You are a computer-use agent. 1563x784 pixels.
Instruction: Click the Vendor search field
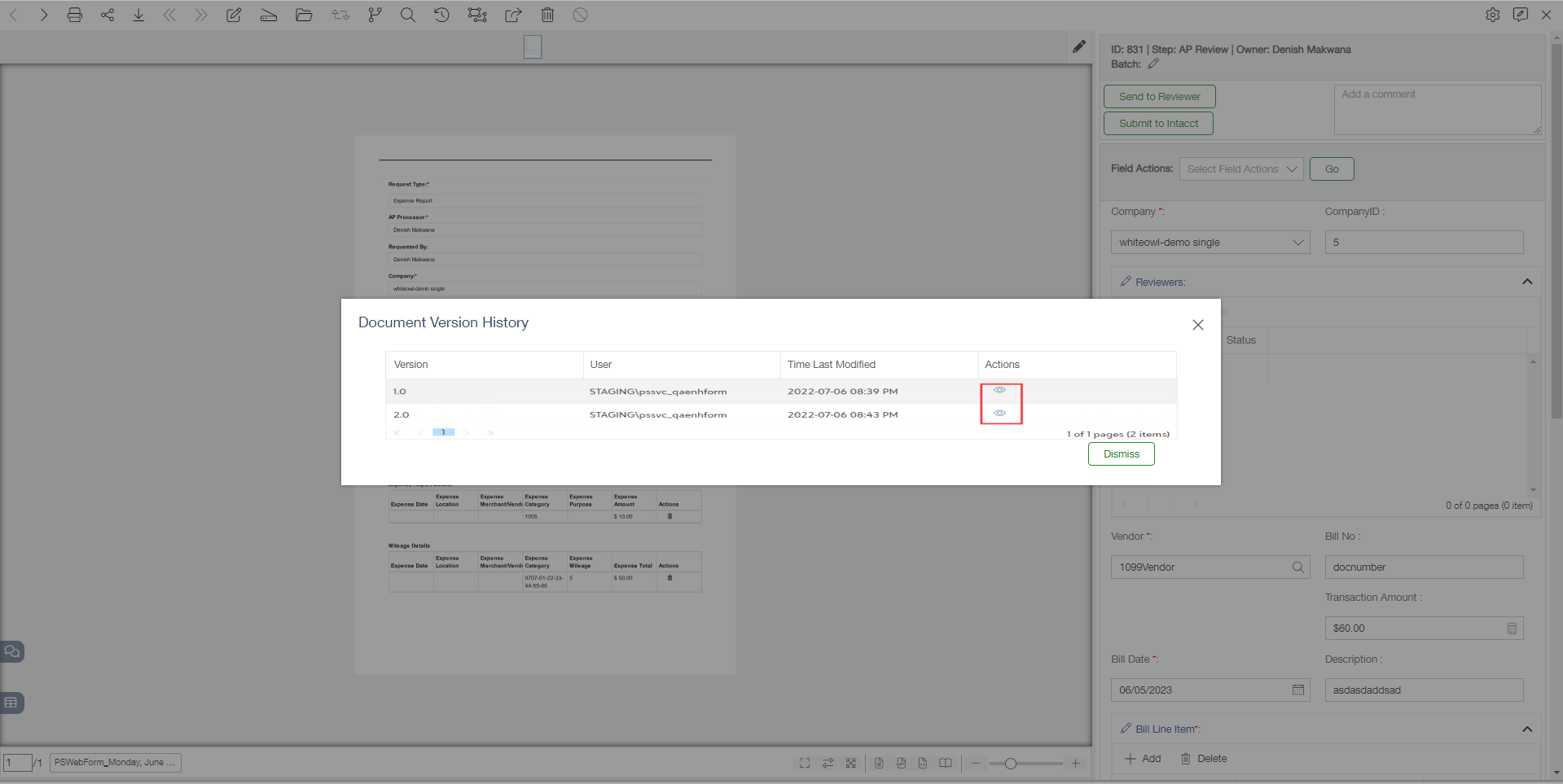click(x=1210, y=567)
